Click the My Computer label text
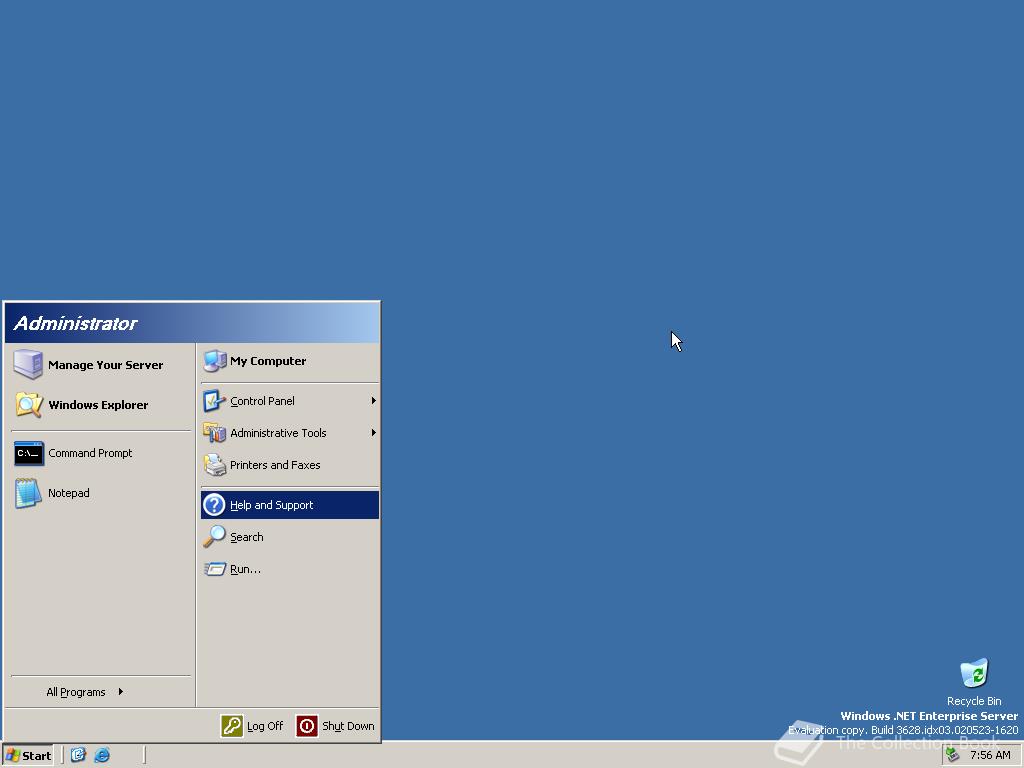 [268, 361]
